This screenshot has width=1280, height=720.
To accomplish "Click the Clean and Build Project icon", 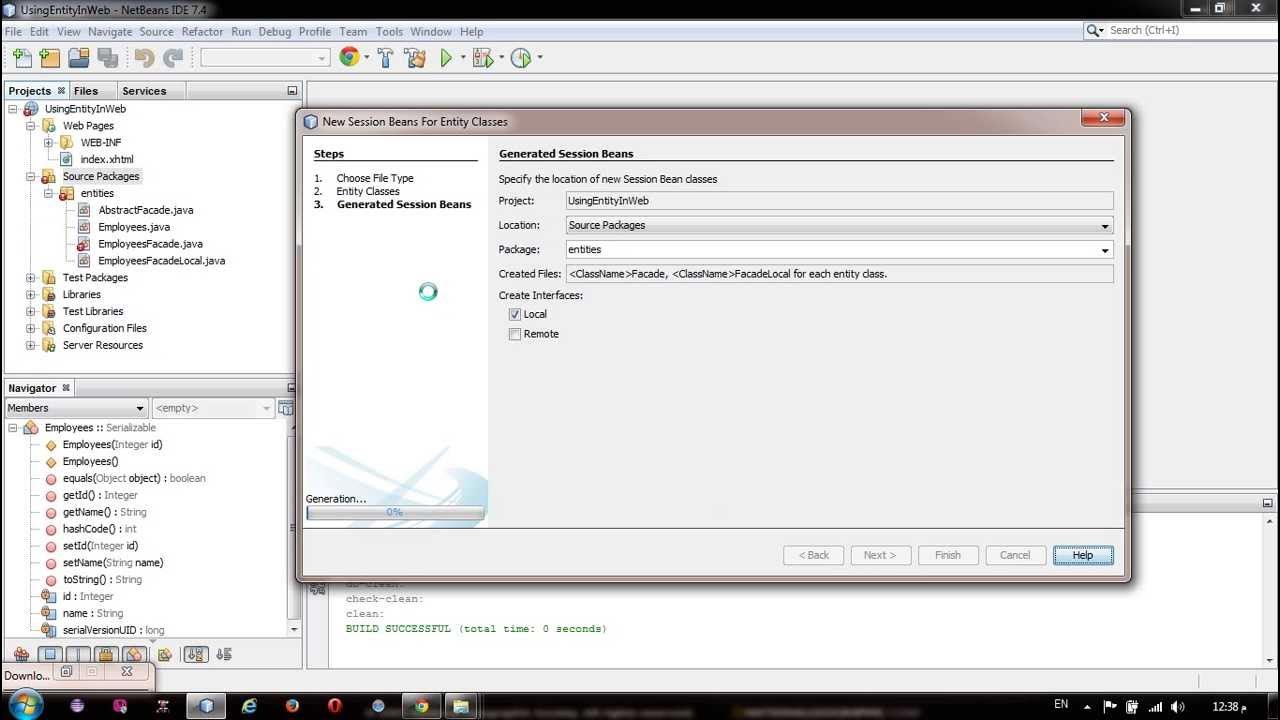I will point(416,58).
